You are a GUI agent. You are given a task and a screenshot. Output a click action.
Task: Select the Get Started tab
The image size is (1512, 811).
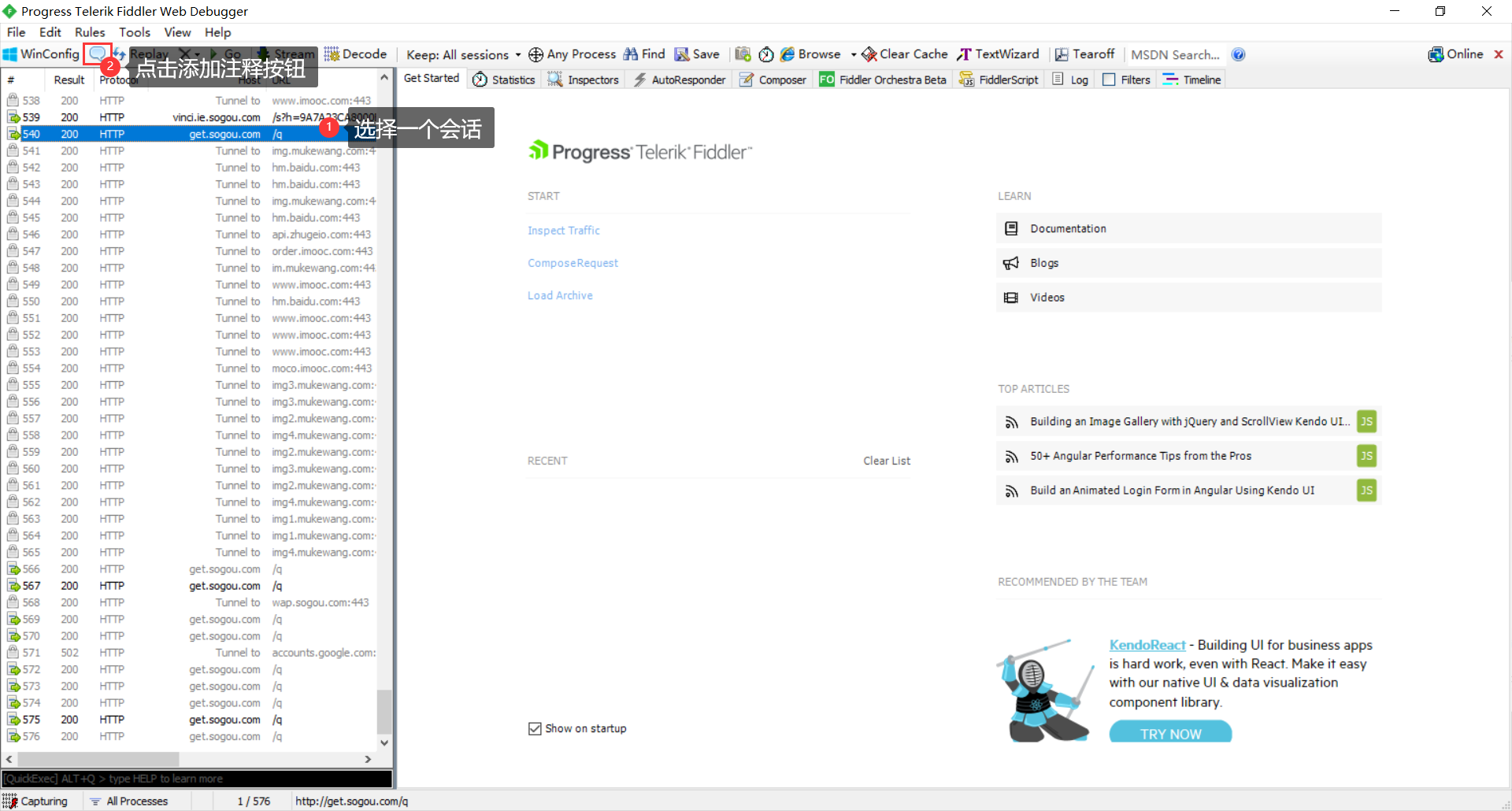click(x=432, y=78)
